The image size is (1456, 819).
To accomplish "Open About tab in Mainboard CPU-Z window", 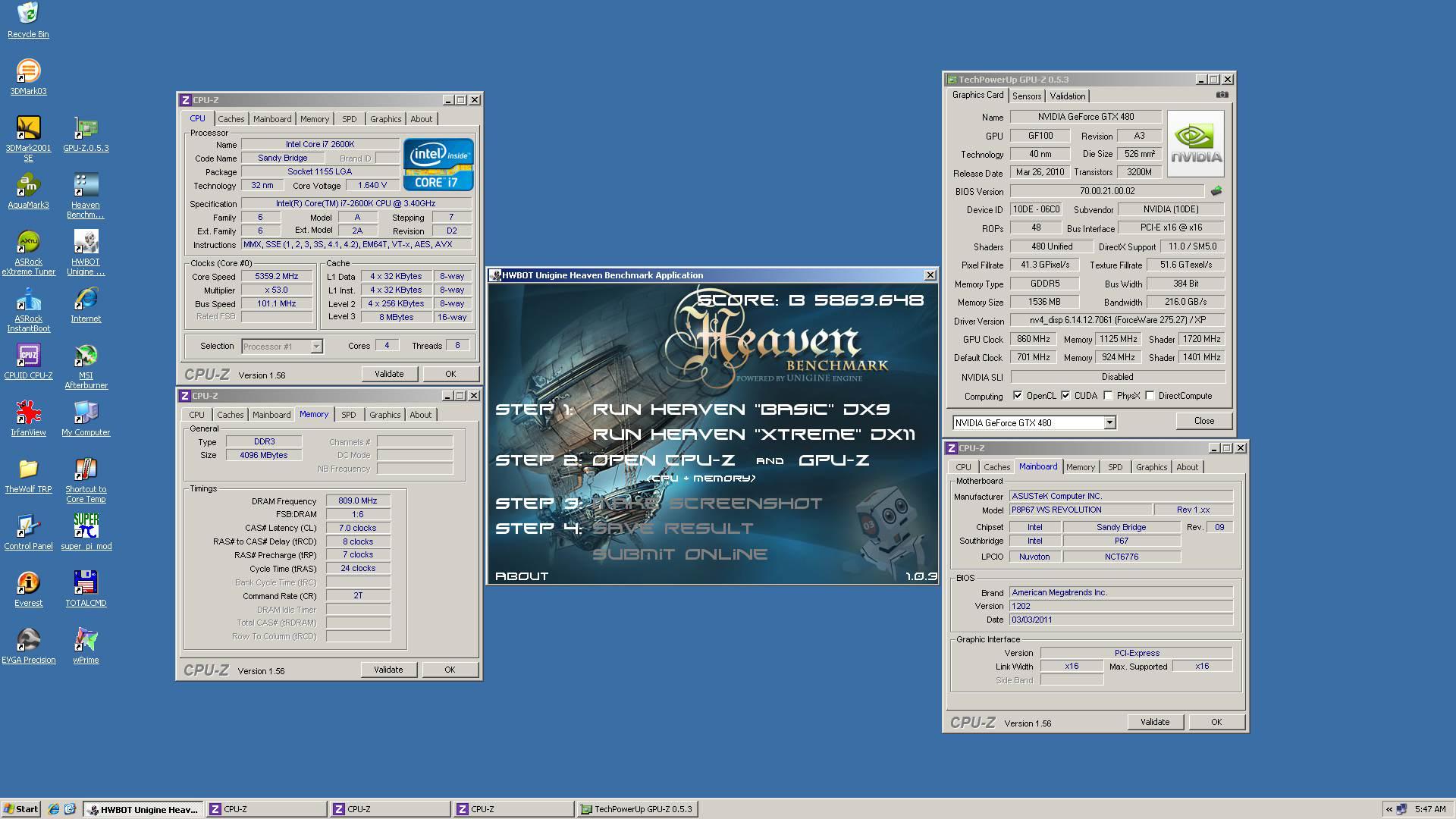I will click(1187, 467).
